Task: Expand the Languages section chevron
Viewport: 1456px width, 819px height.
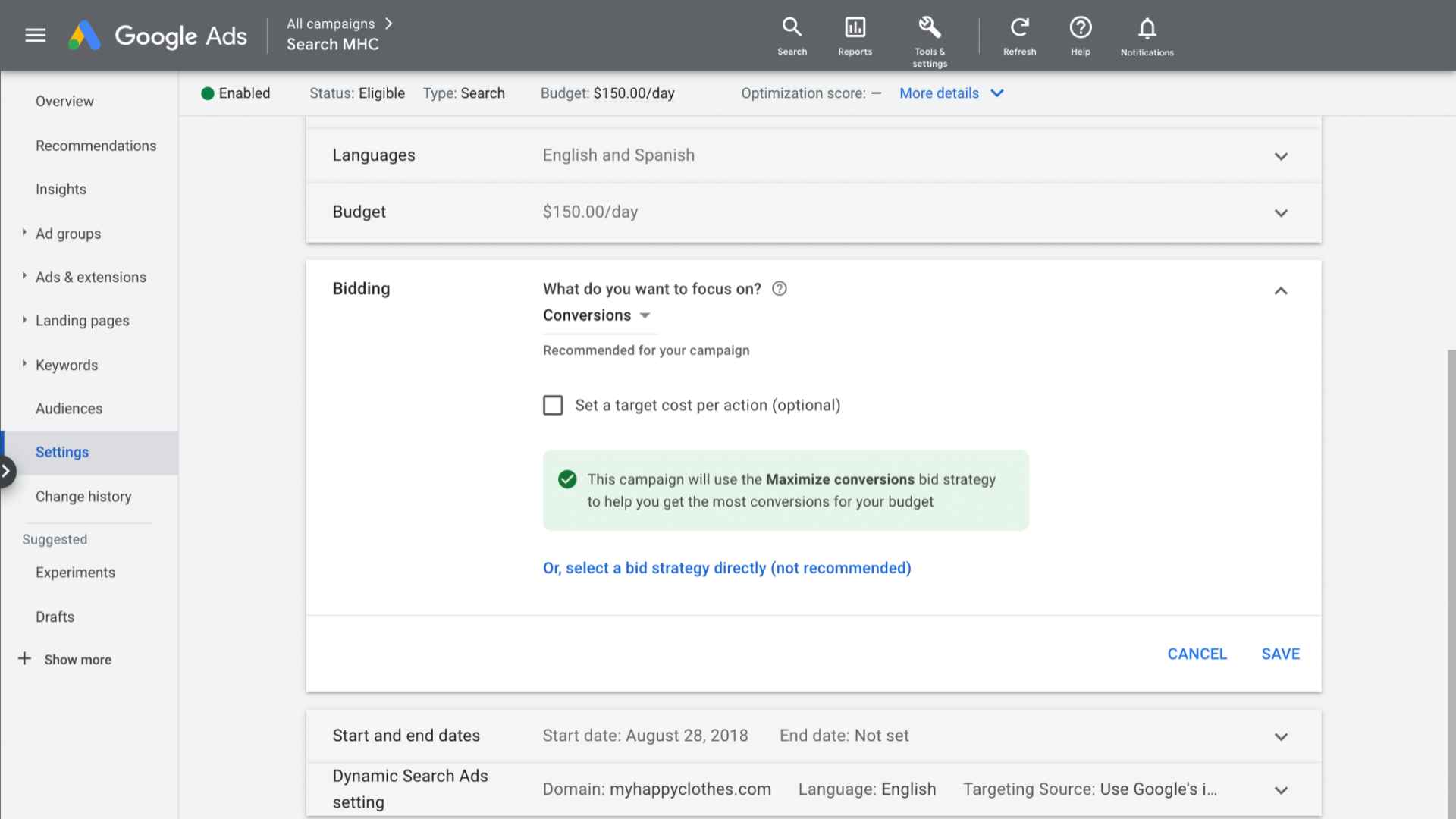Action: coord(1281,156)
